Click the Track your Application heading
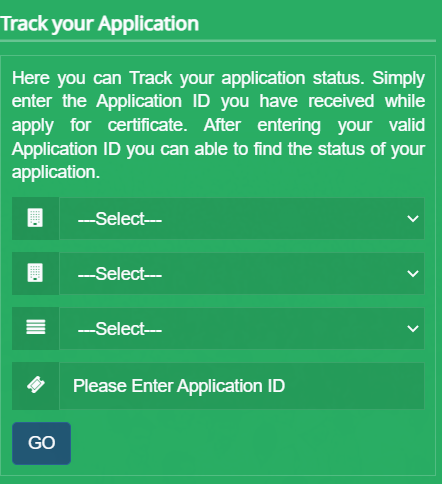 point(99,24)
